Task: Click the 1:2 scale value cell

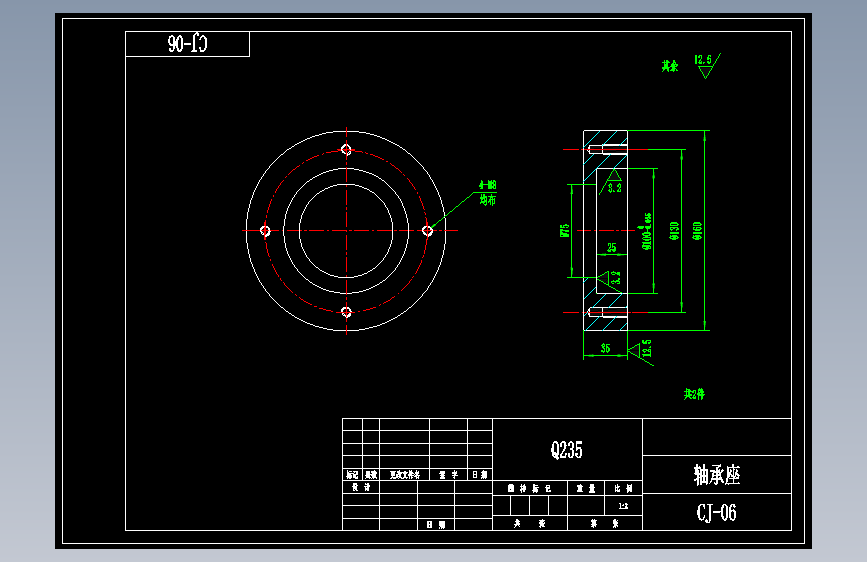Action: (623, 506)
